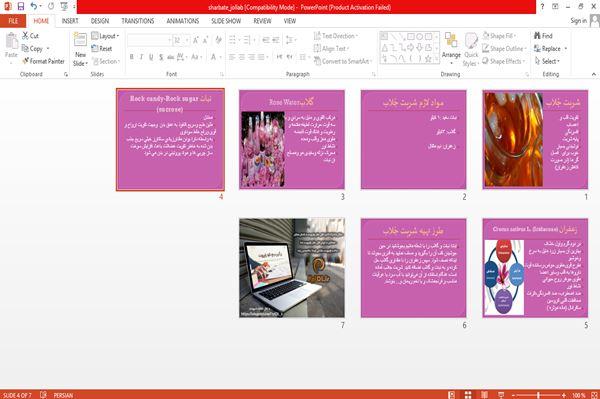Viewport: 600px width, 399px height.
Task: Toggle center text alignment
Action: [x=242, y=57]
